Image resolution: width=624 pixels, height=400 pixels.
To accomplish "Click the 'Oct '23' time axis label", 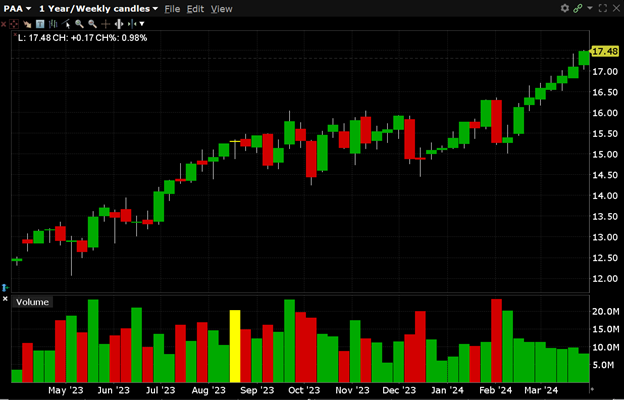I will coord(304,390).
